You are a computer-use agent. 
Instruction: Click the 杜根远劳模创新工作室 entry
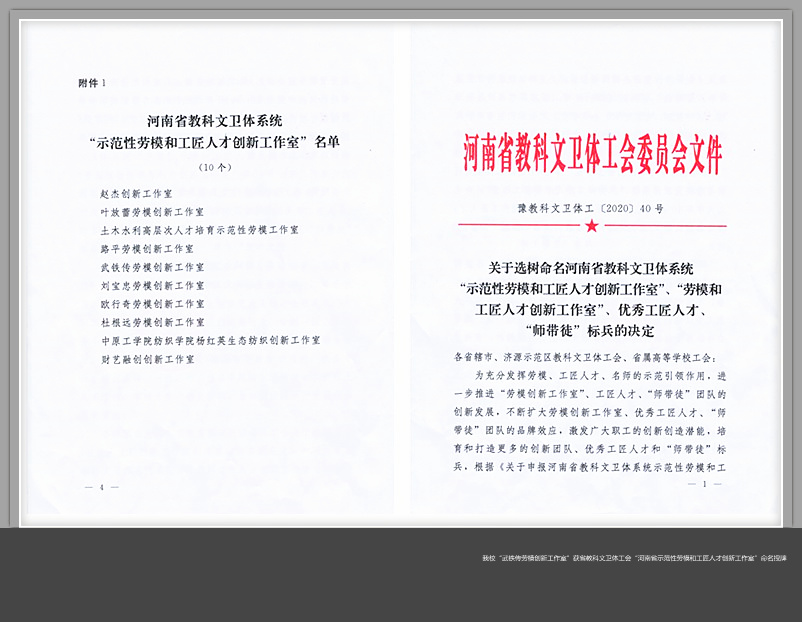(x=152, y=322)
